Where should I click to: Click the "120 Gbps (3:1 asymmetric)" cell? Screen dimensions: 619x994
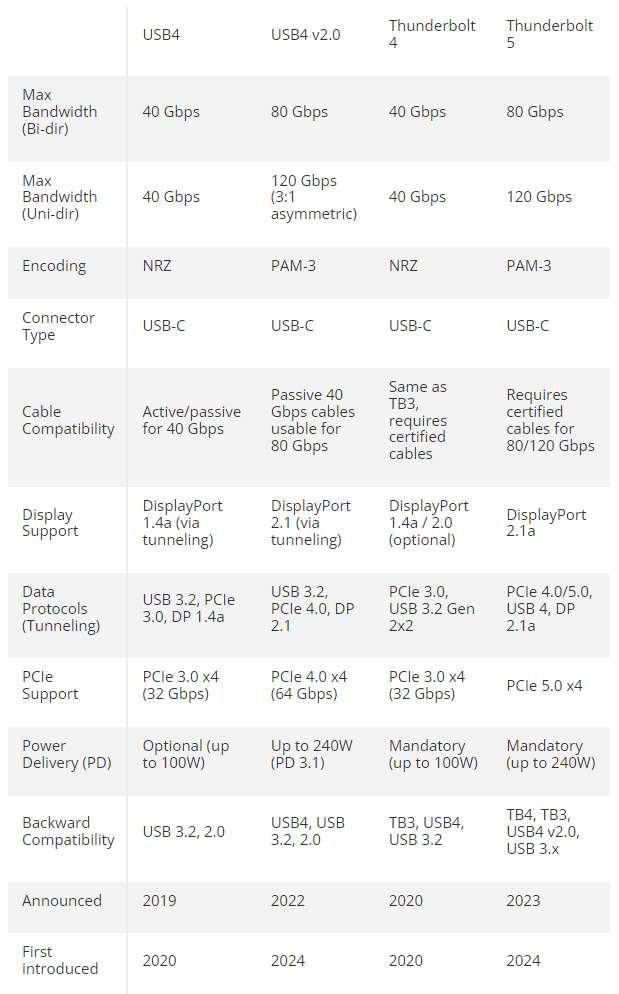pos(313,197)
